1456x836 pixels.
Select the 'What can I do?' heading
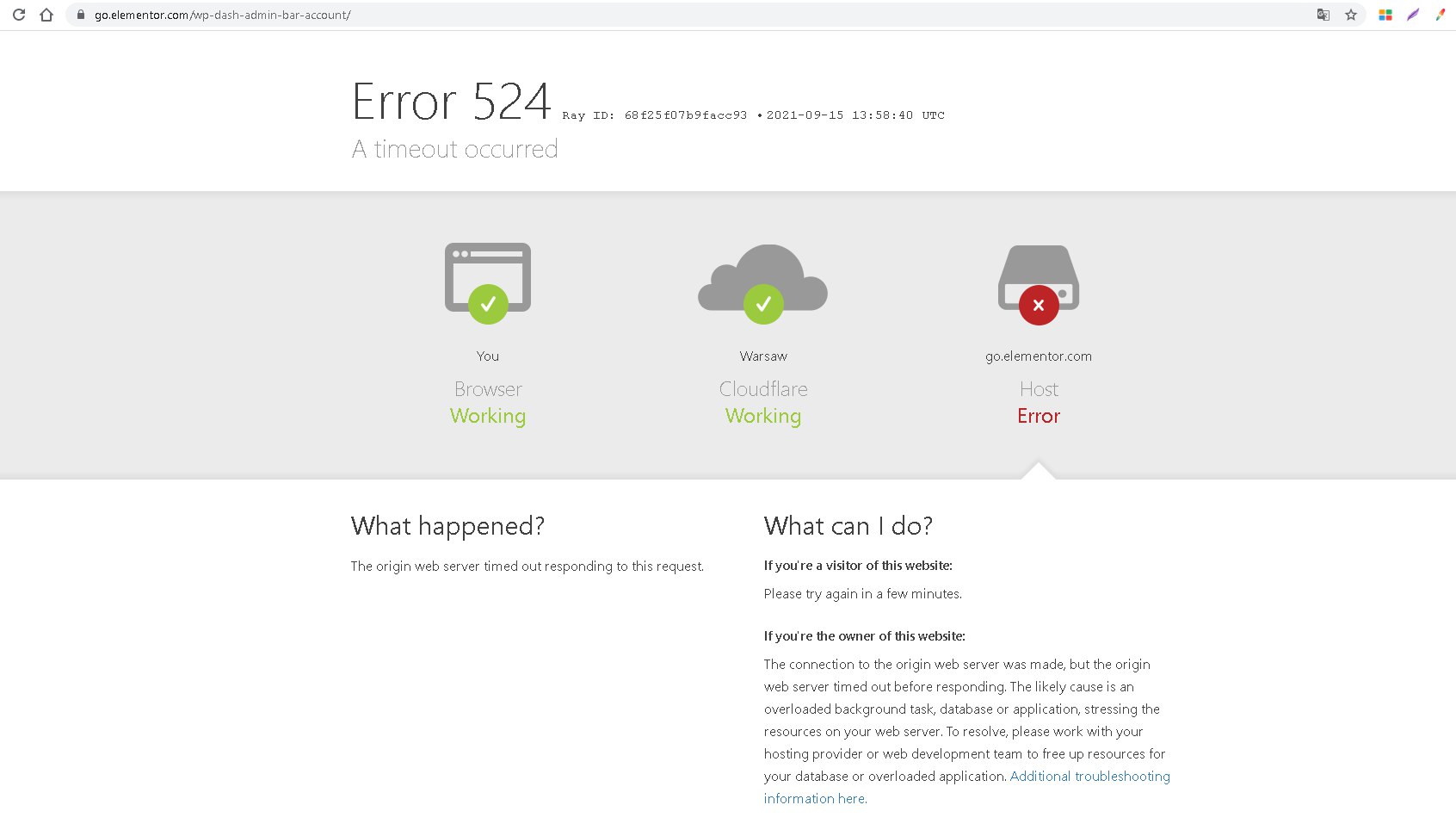coord(848,526)
